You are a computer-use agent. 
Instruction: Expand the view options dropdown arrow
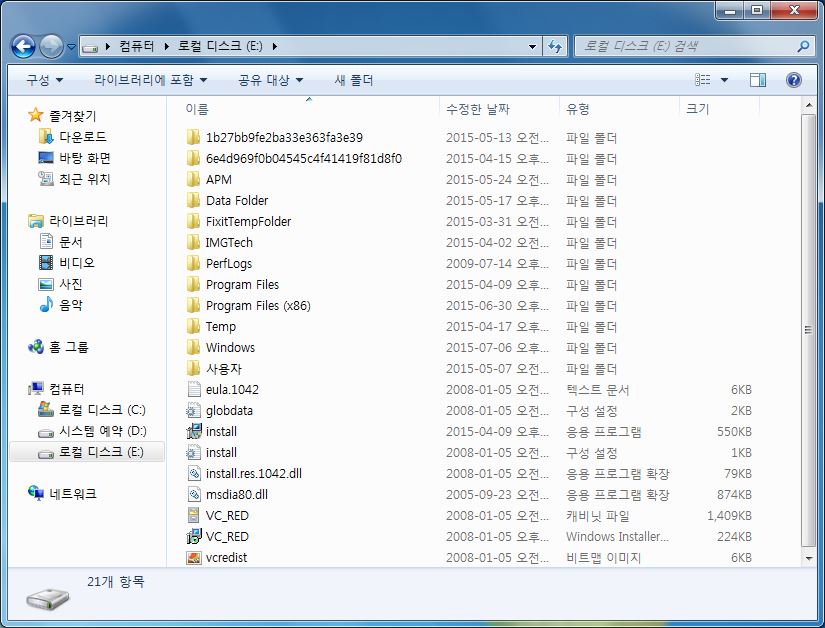coord(725,80)
